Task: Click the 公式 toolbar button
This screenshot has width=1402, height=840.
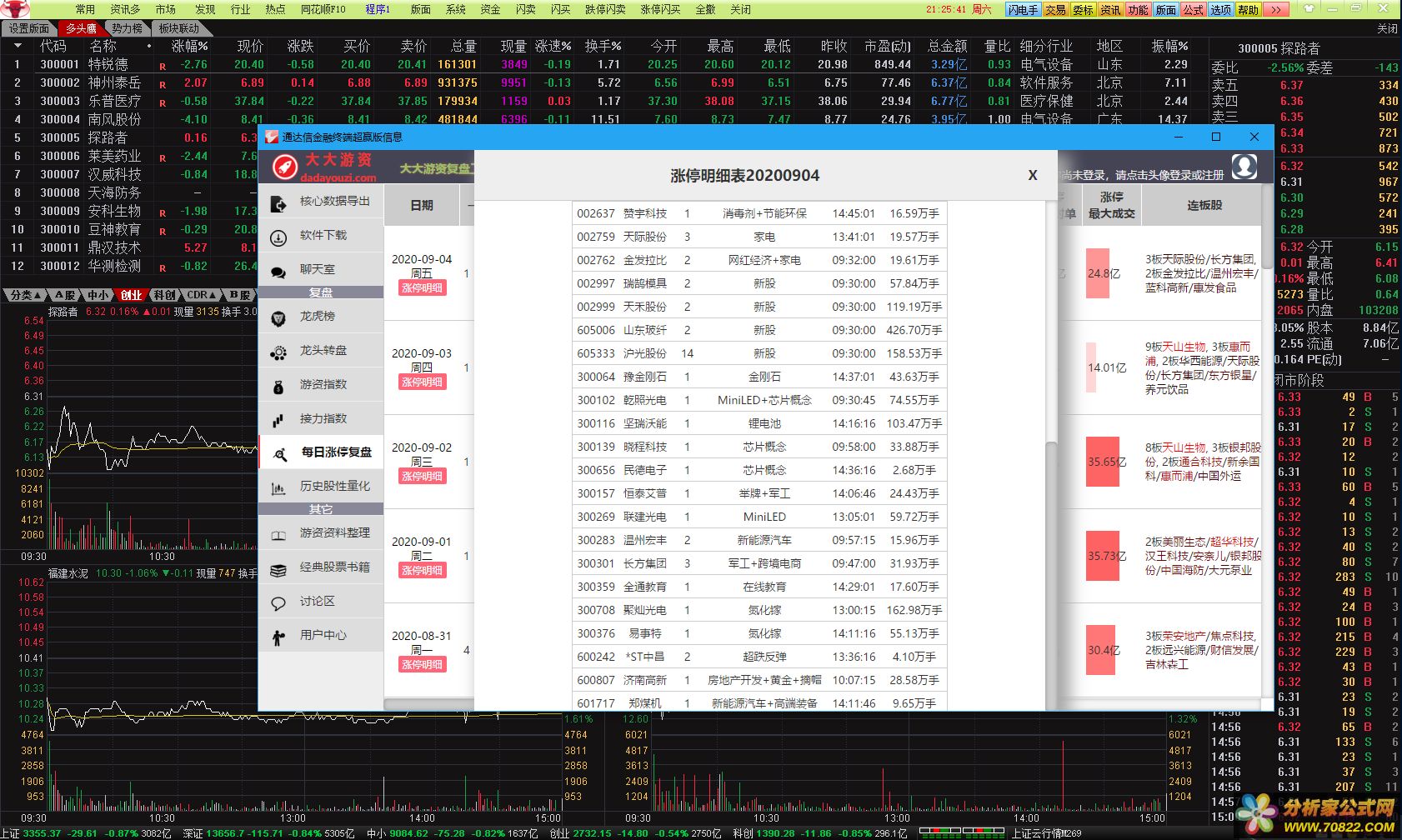Action: [x=1193, y=10]
